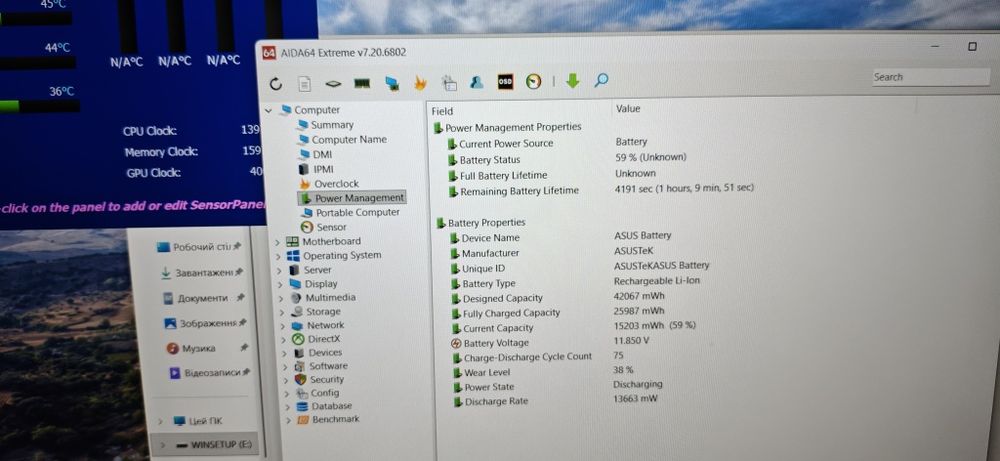
Task: Click the Value column header
Action: click(x=628, y=109)
